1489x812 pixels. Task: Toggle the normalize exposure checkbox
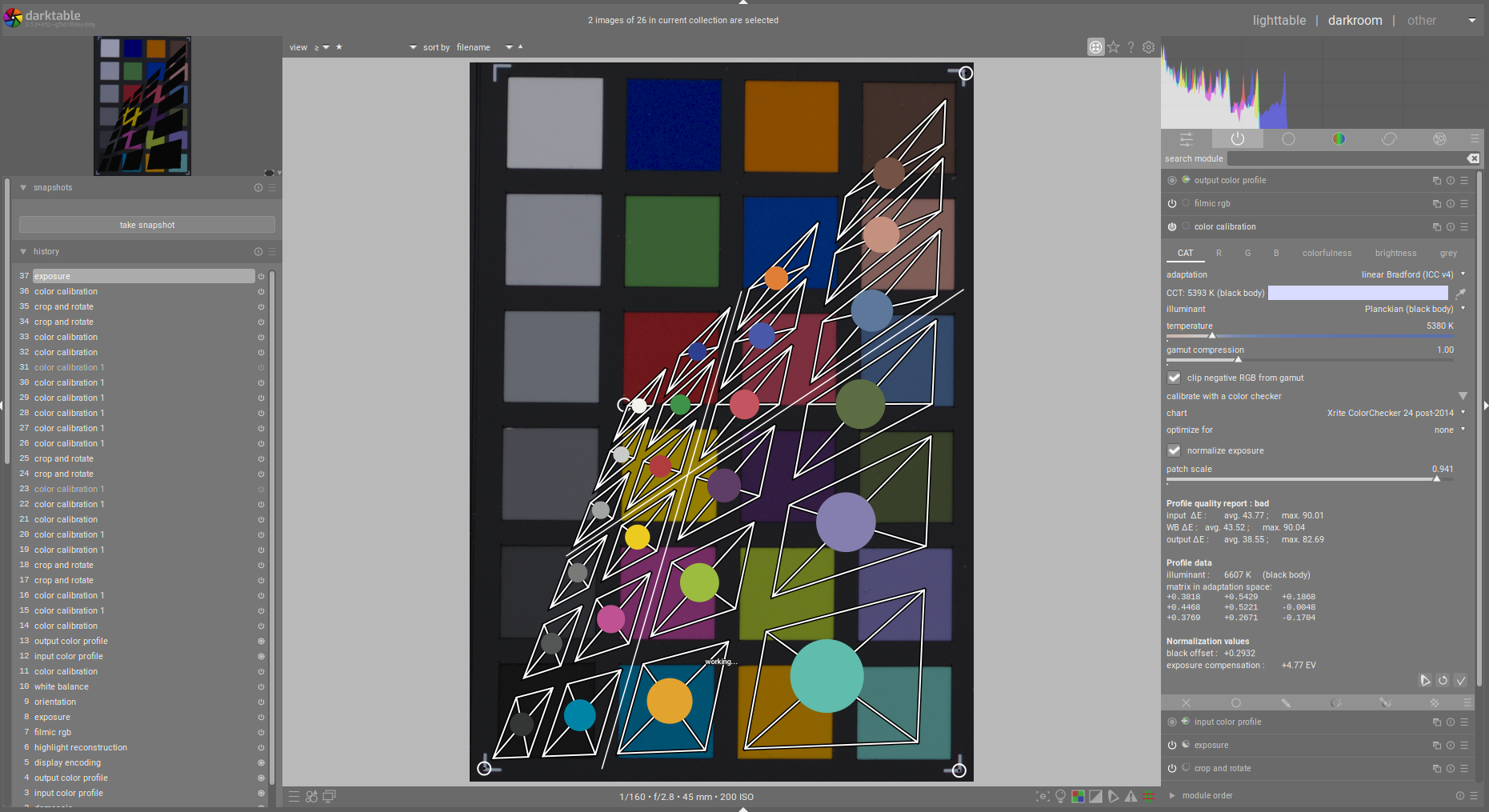coord(1174,450)
